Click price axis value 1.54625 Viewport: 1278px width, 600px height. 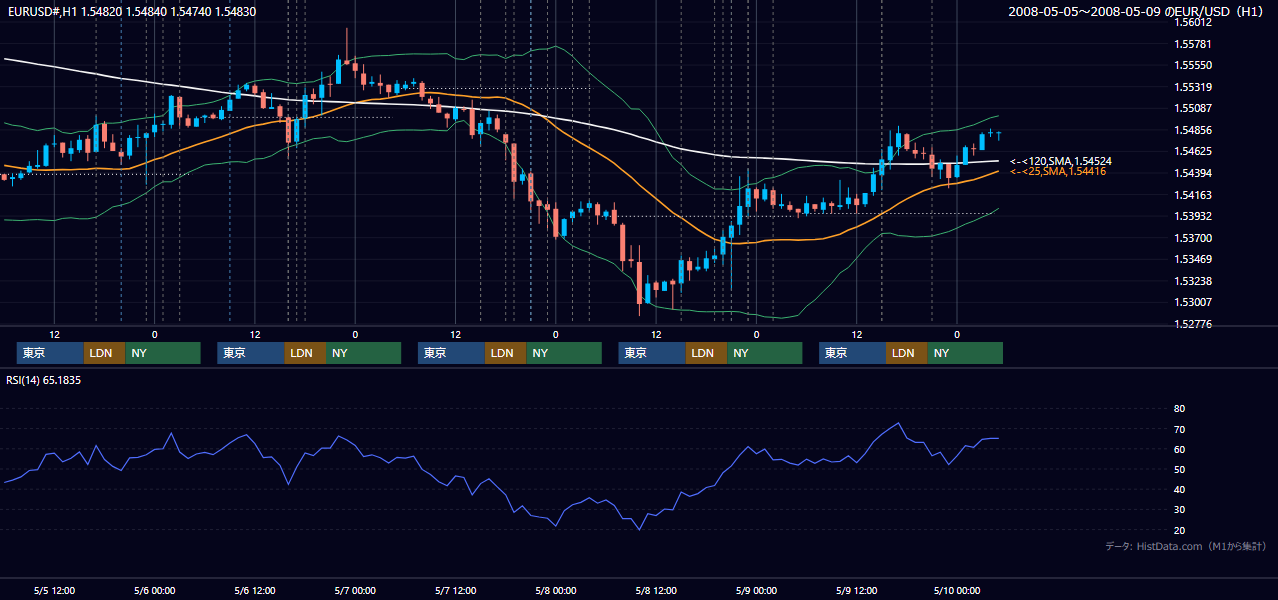pyautogui.click(x=1193, y=152)
